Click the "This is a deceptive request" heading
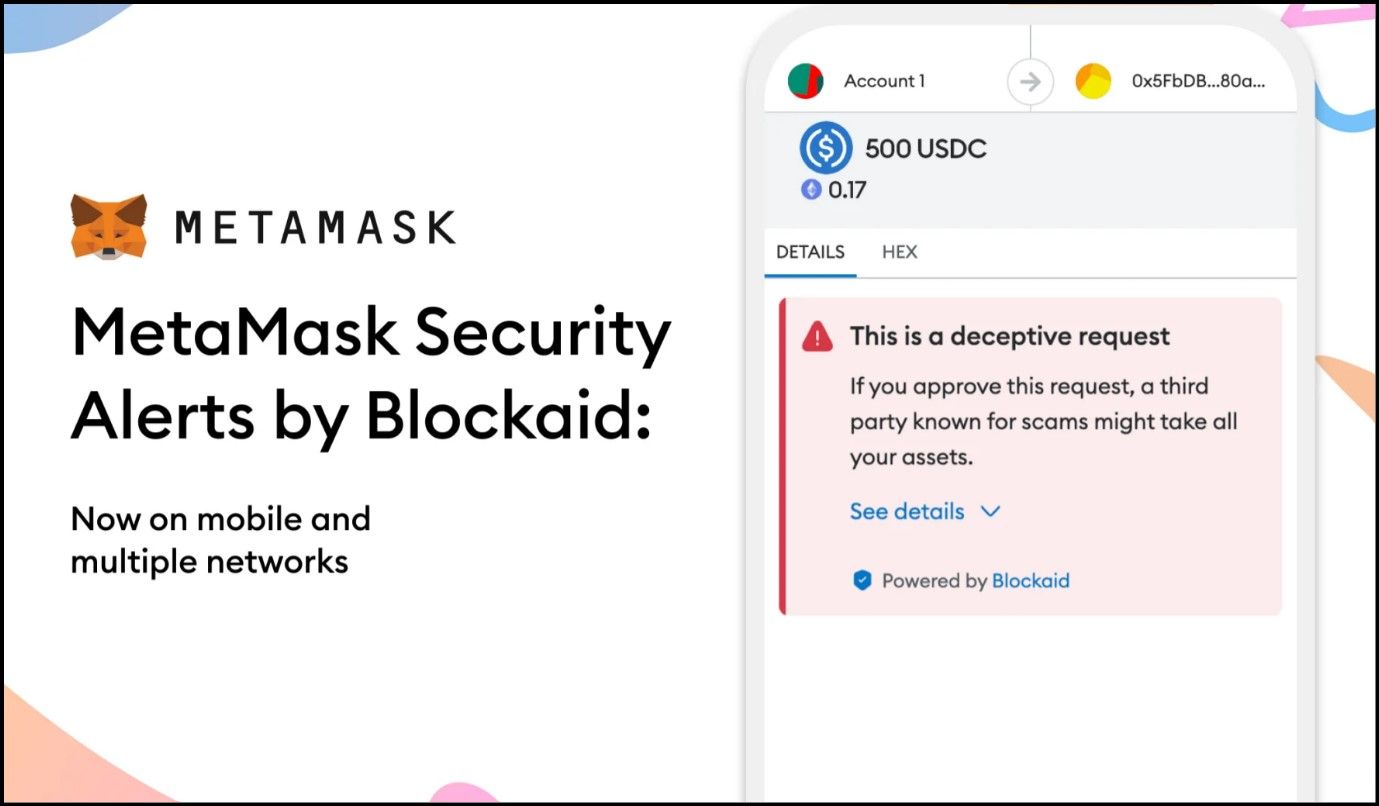Screen dimensions: 1379x806 click(x=1009, y=336)
